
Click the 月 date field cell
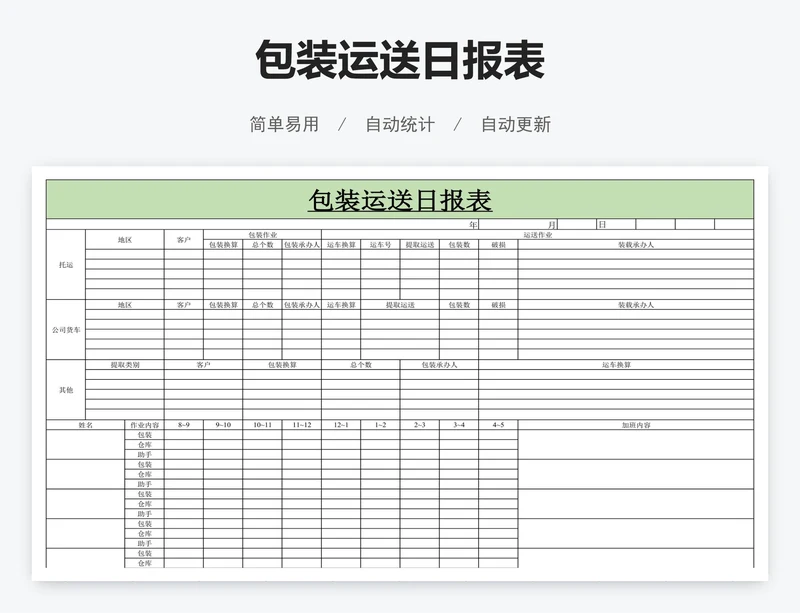coord(551,225)
